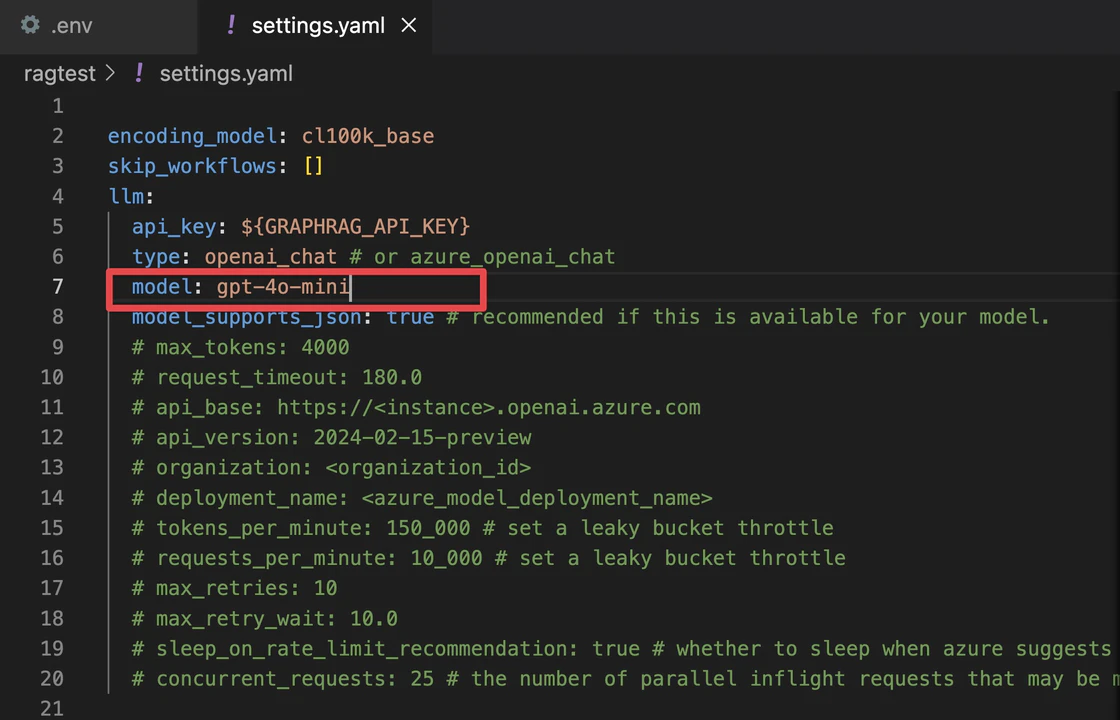Click settings.yaml in the breadcrumb path

click(x=226, y=74)
